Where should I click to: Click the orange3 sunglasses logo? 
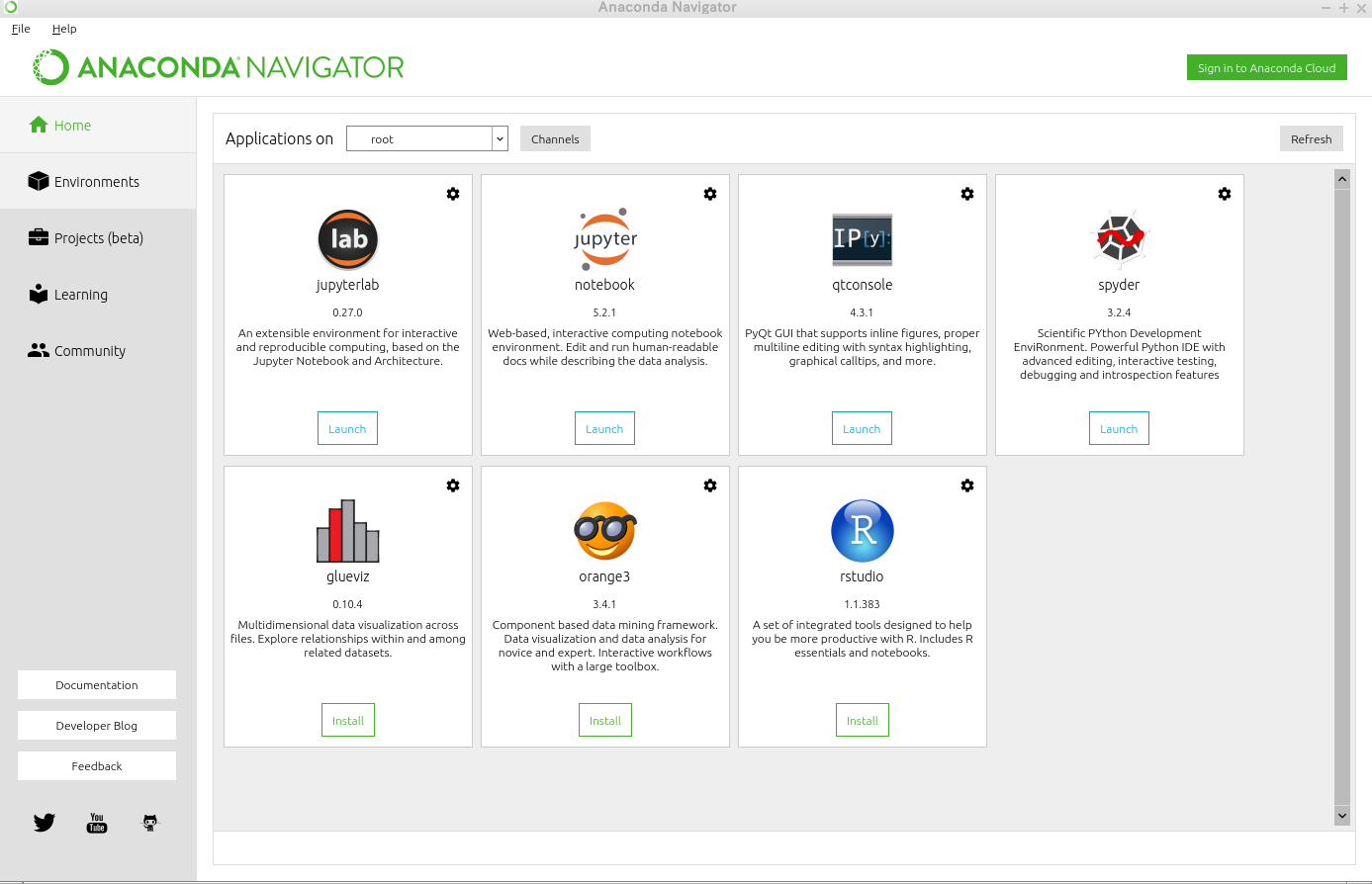[605, 531]
